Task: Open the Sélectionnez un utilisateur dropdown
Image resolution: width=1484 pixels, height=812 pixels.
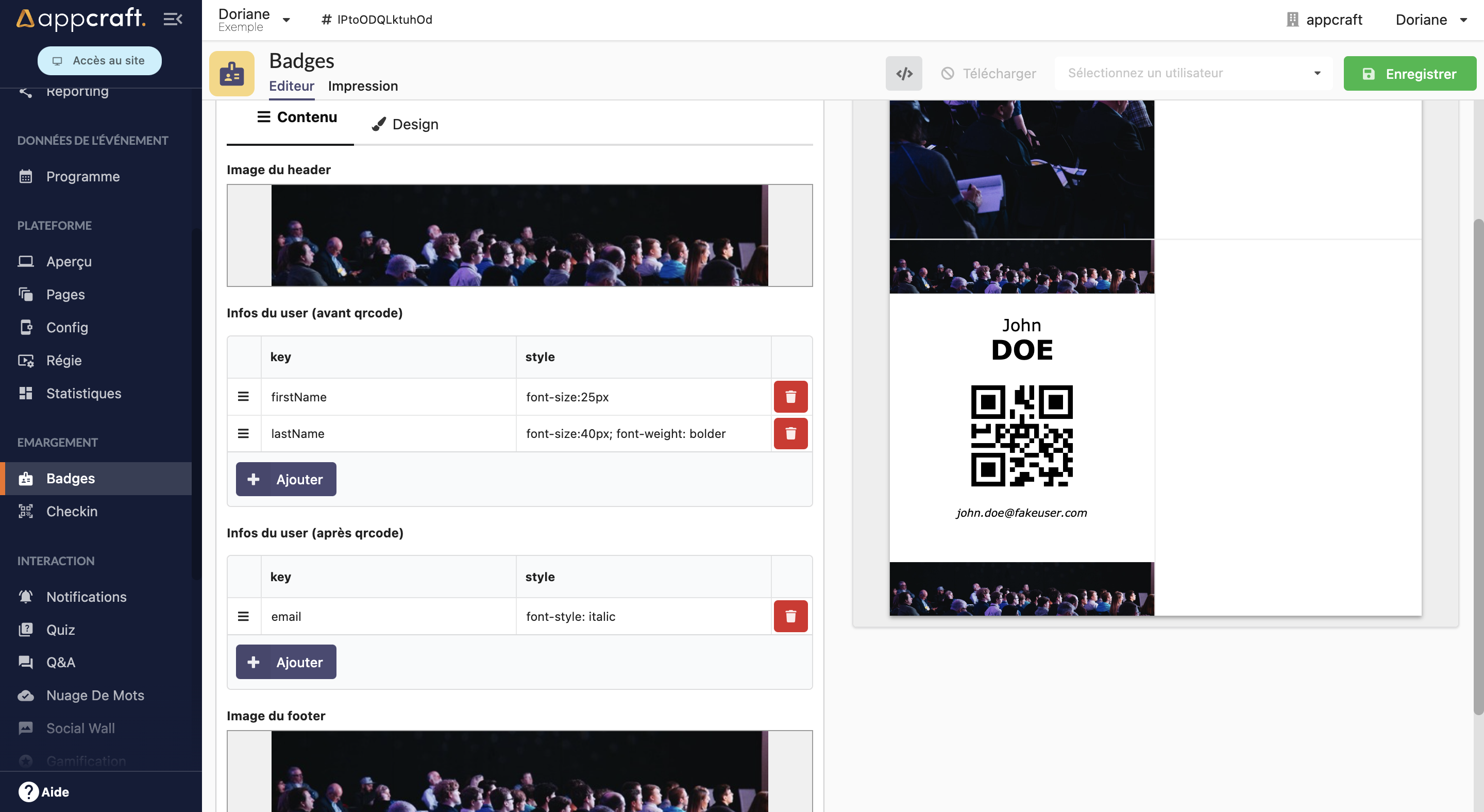Action: tap(1194, 73)
